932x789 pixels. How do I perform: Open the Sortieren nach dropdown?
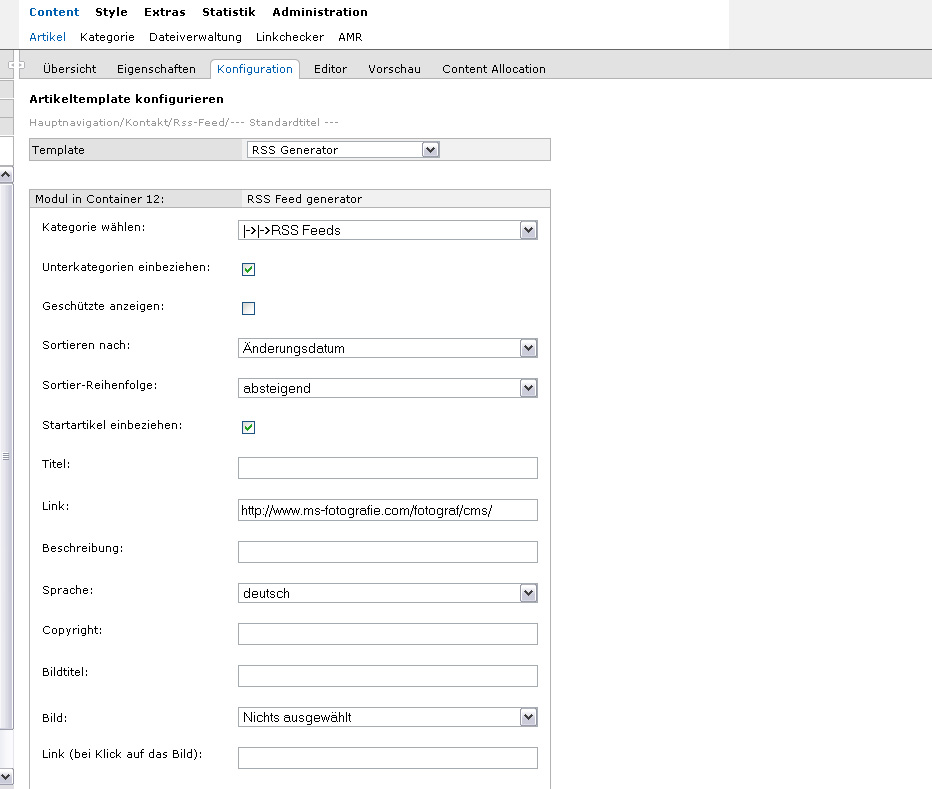(388, 349)
